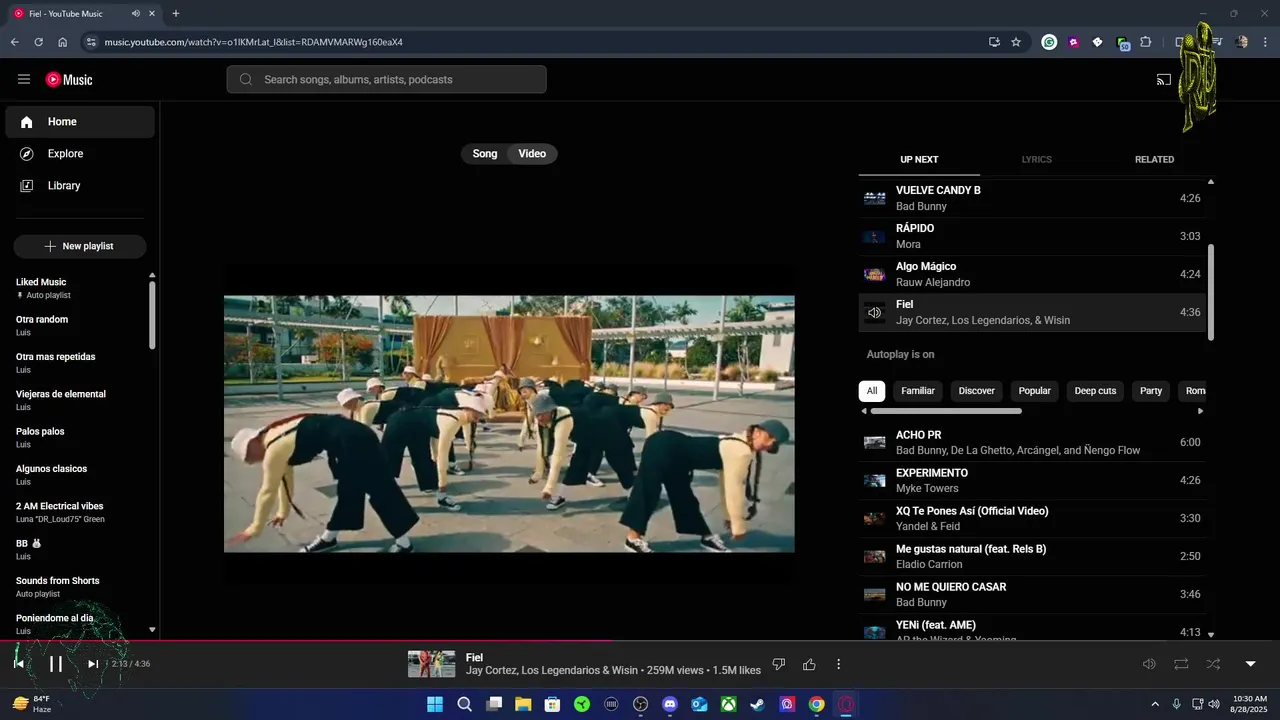Viewport: 1280px width, 720px height.
Task: Play ACHO PR from autoplay list
Action: 1032,442
